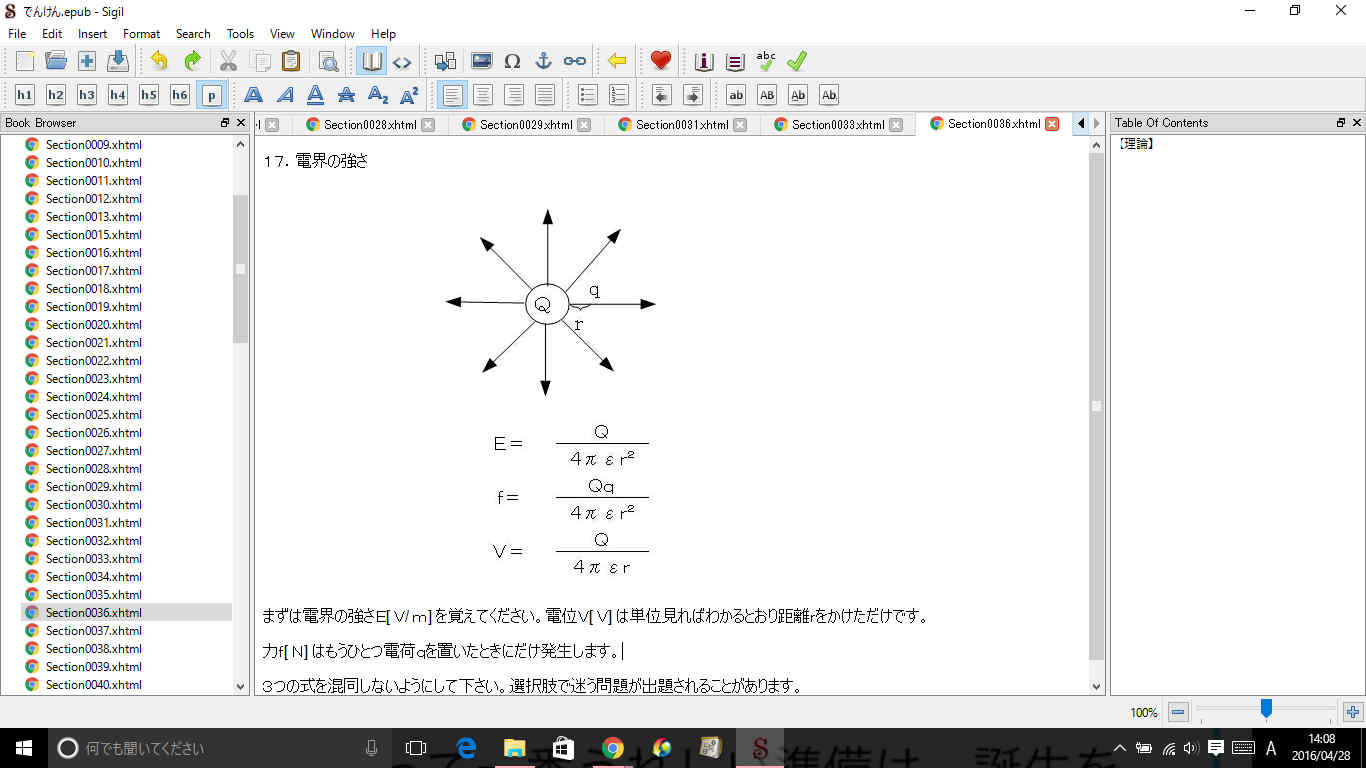Toggle Heading 1 style (h1)

tap(25, 95)
